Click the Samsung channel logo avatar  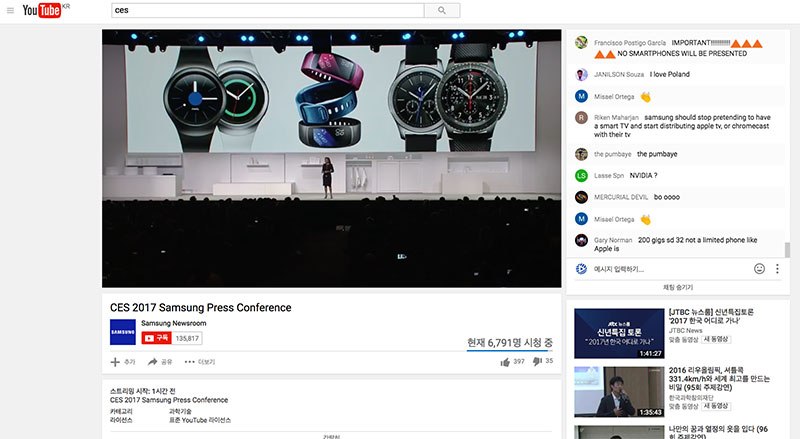122,332
